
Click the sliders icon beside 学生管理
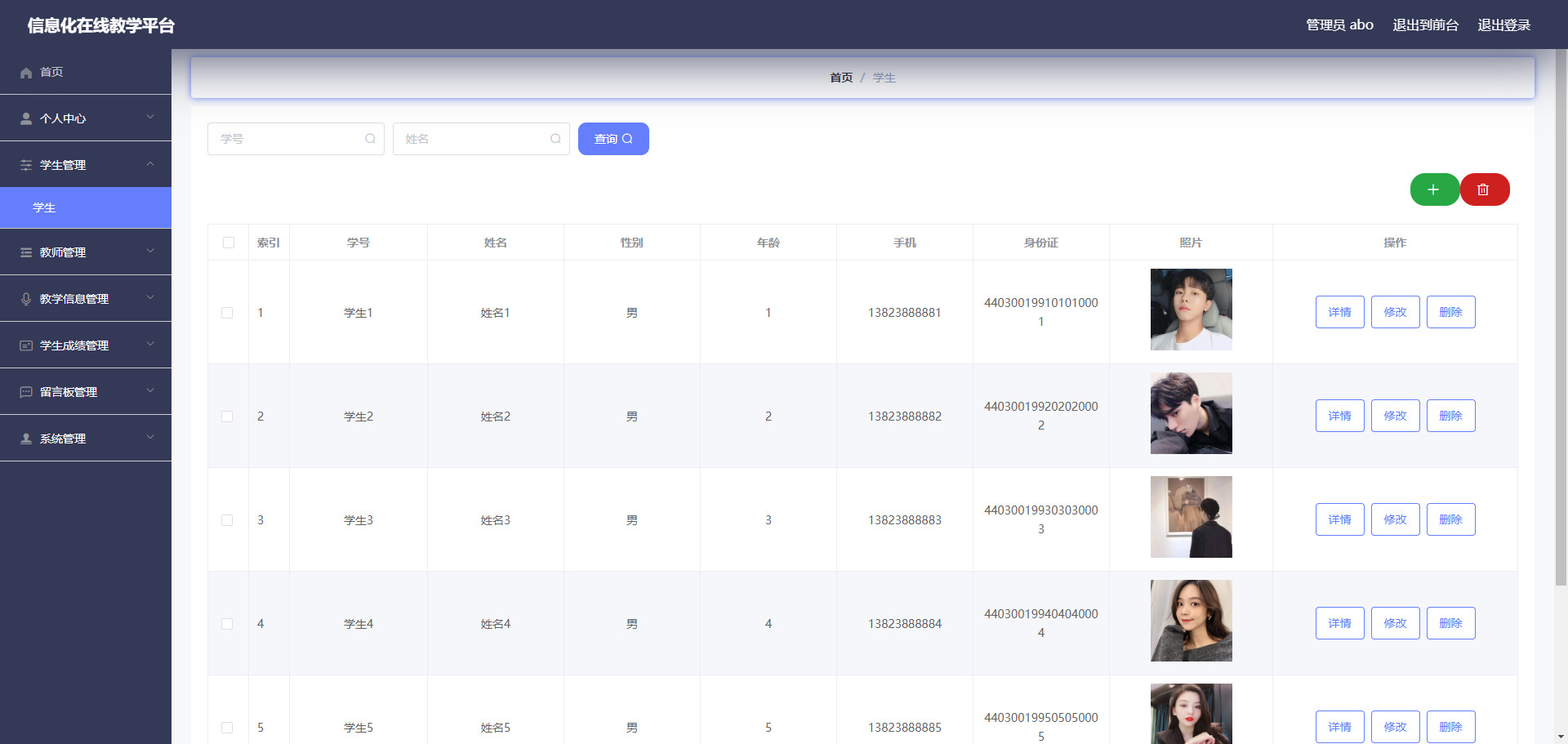click(x=26, y=165)
